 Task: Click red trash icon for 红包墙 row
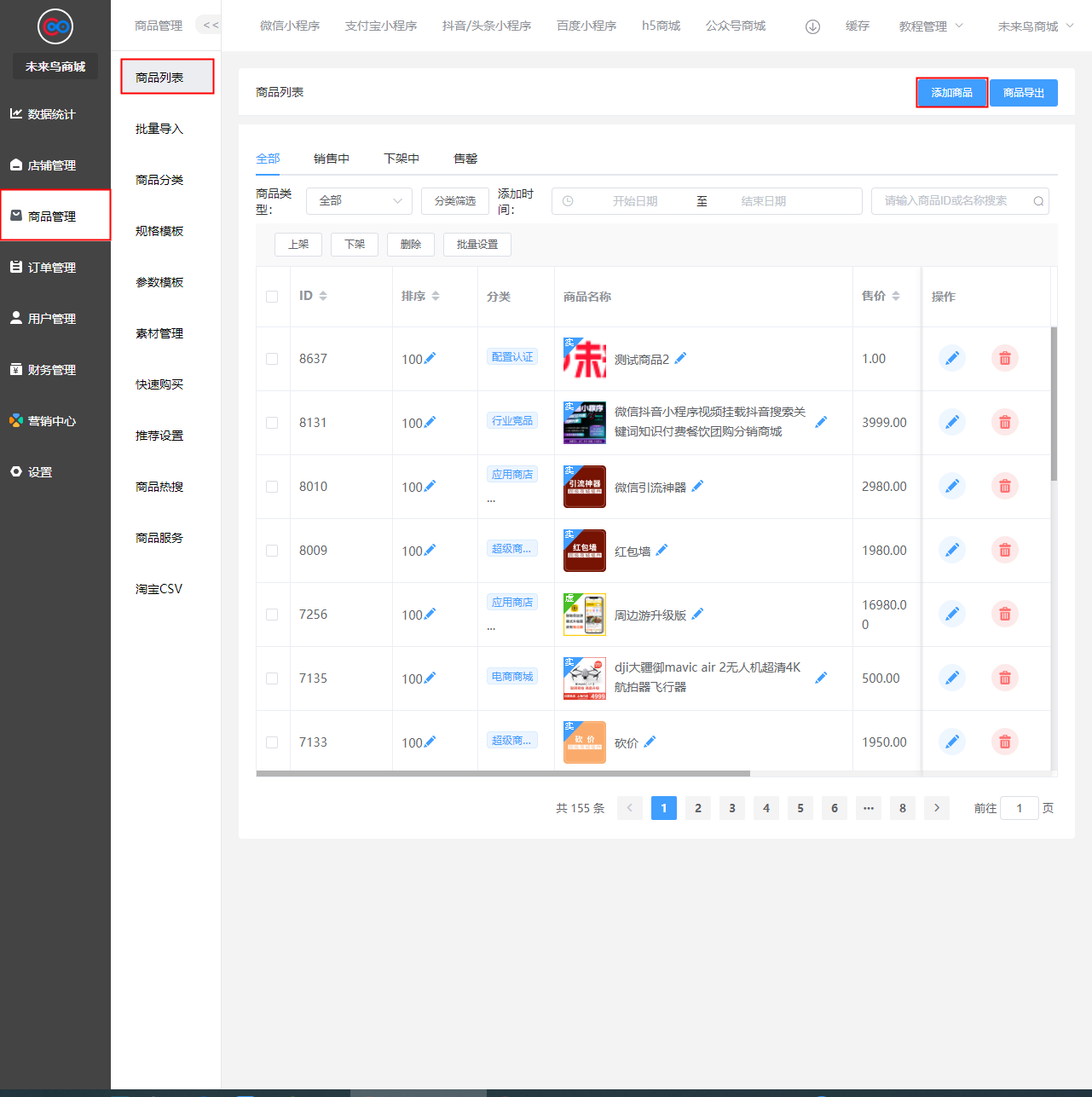[x=1004, y=551]
